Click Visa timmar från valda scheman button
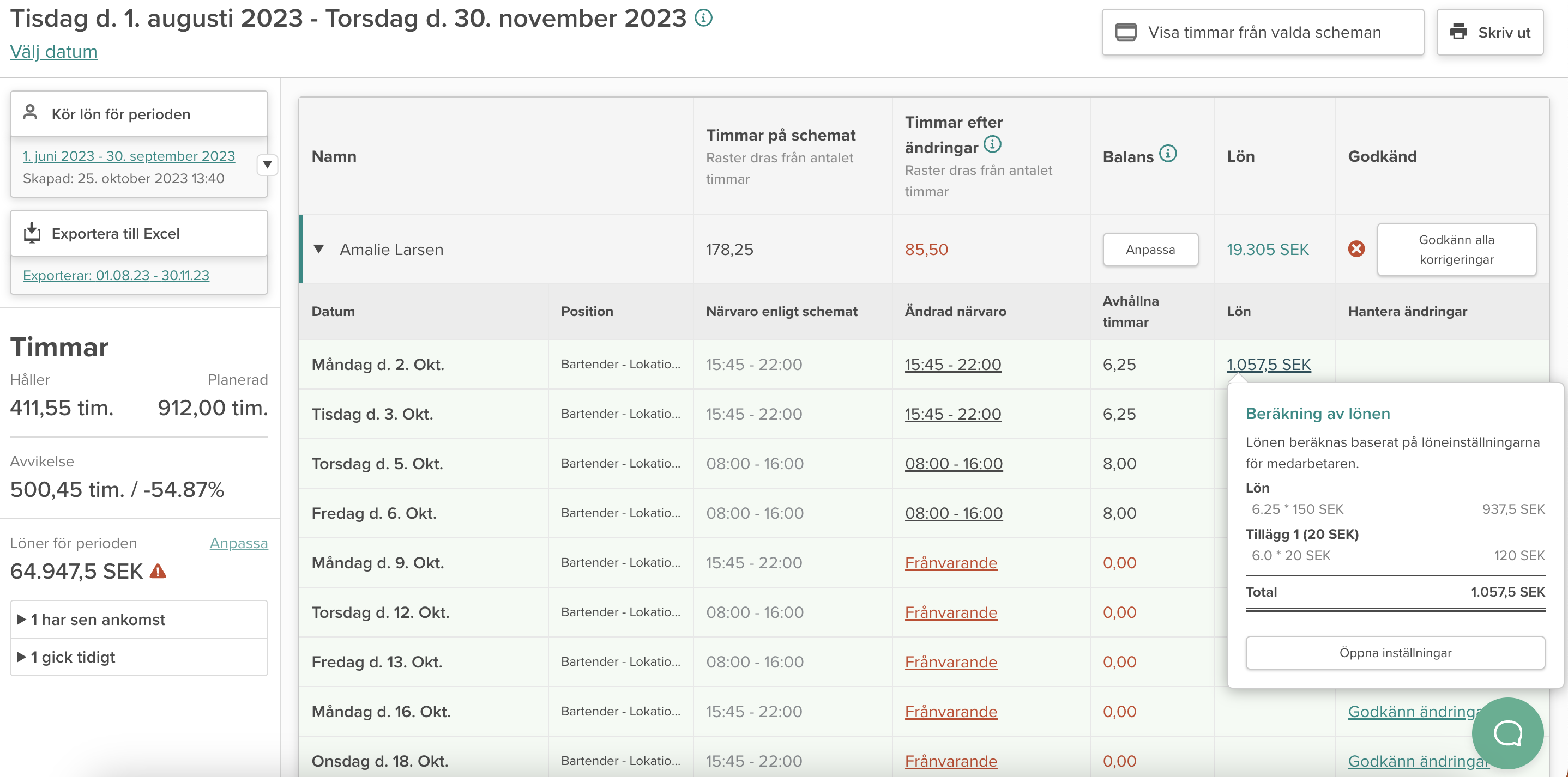The height and width of the screenshot is (777, 1568). [1263, 32]
